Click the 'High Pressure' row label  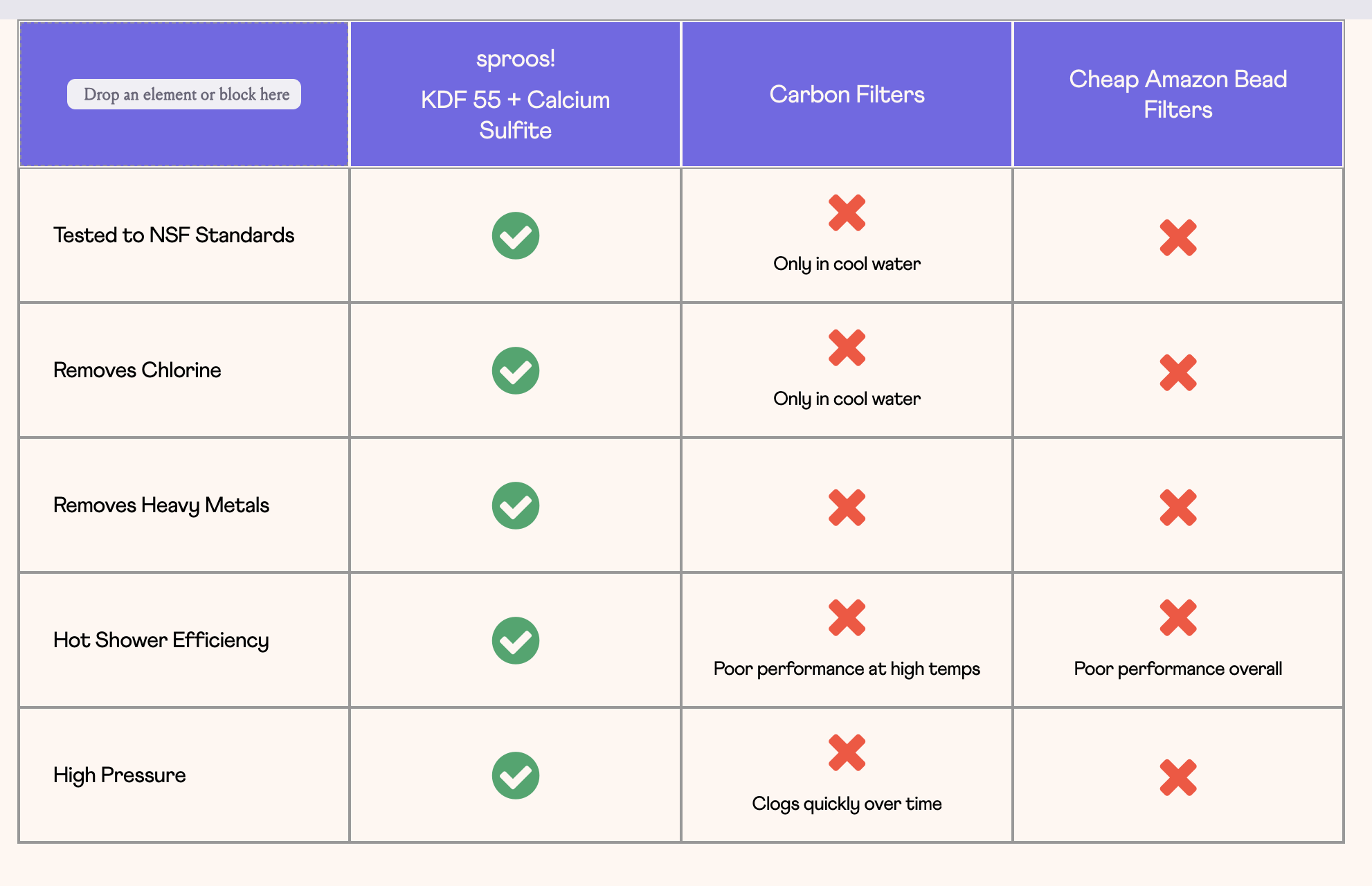[x=120, y=775]
